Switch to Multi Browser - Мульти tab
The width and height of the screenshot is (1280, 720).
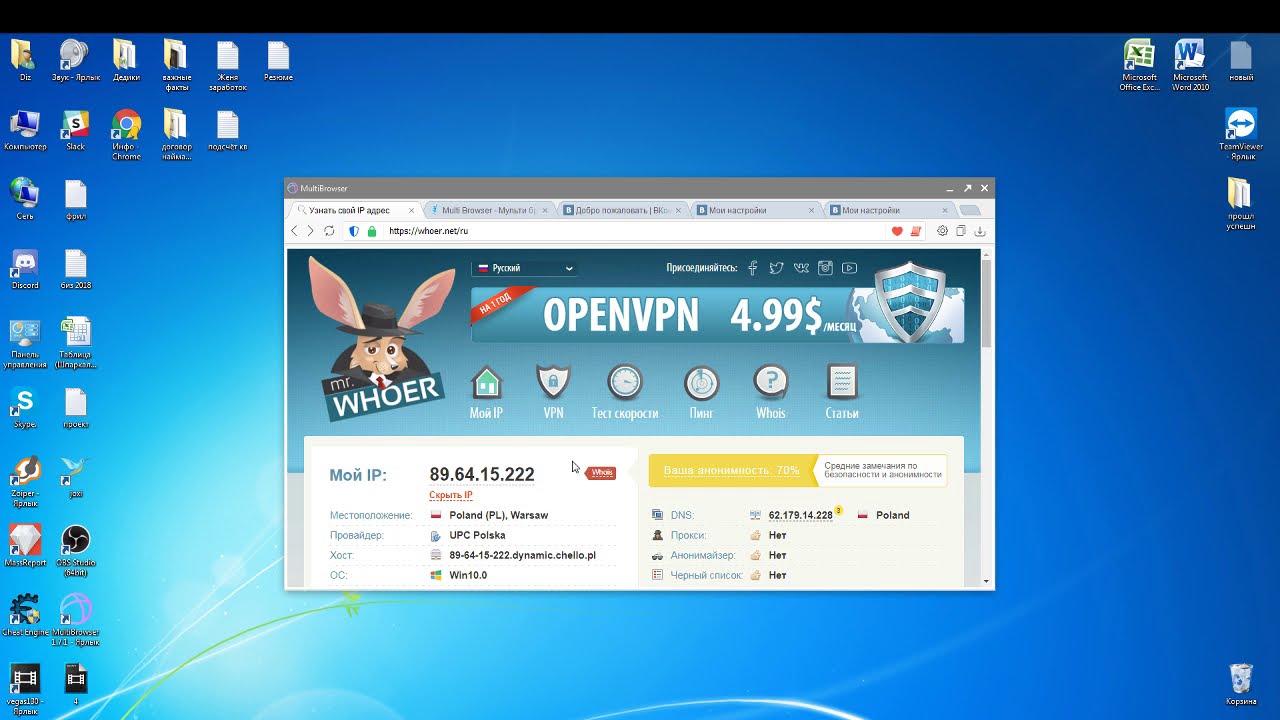coord(488,210)
